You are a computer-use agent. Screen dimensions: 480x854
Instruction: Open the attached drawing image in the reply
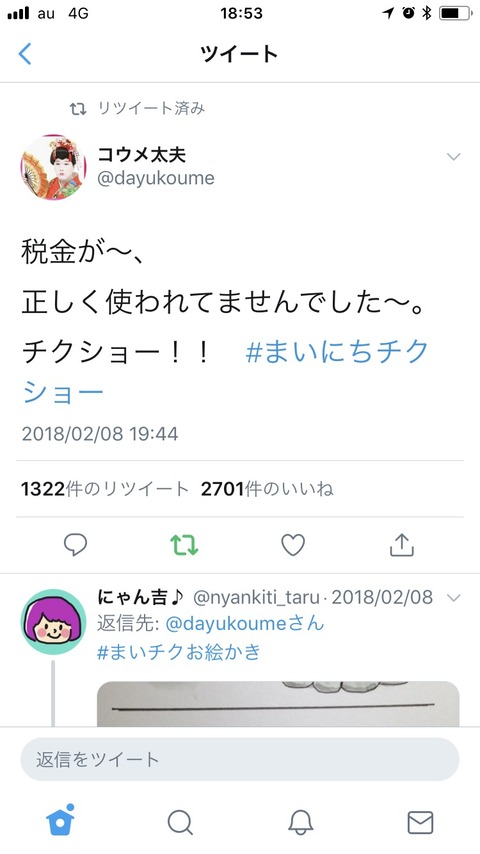click(278, 704)
